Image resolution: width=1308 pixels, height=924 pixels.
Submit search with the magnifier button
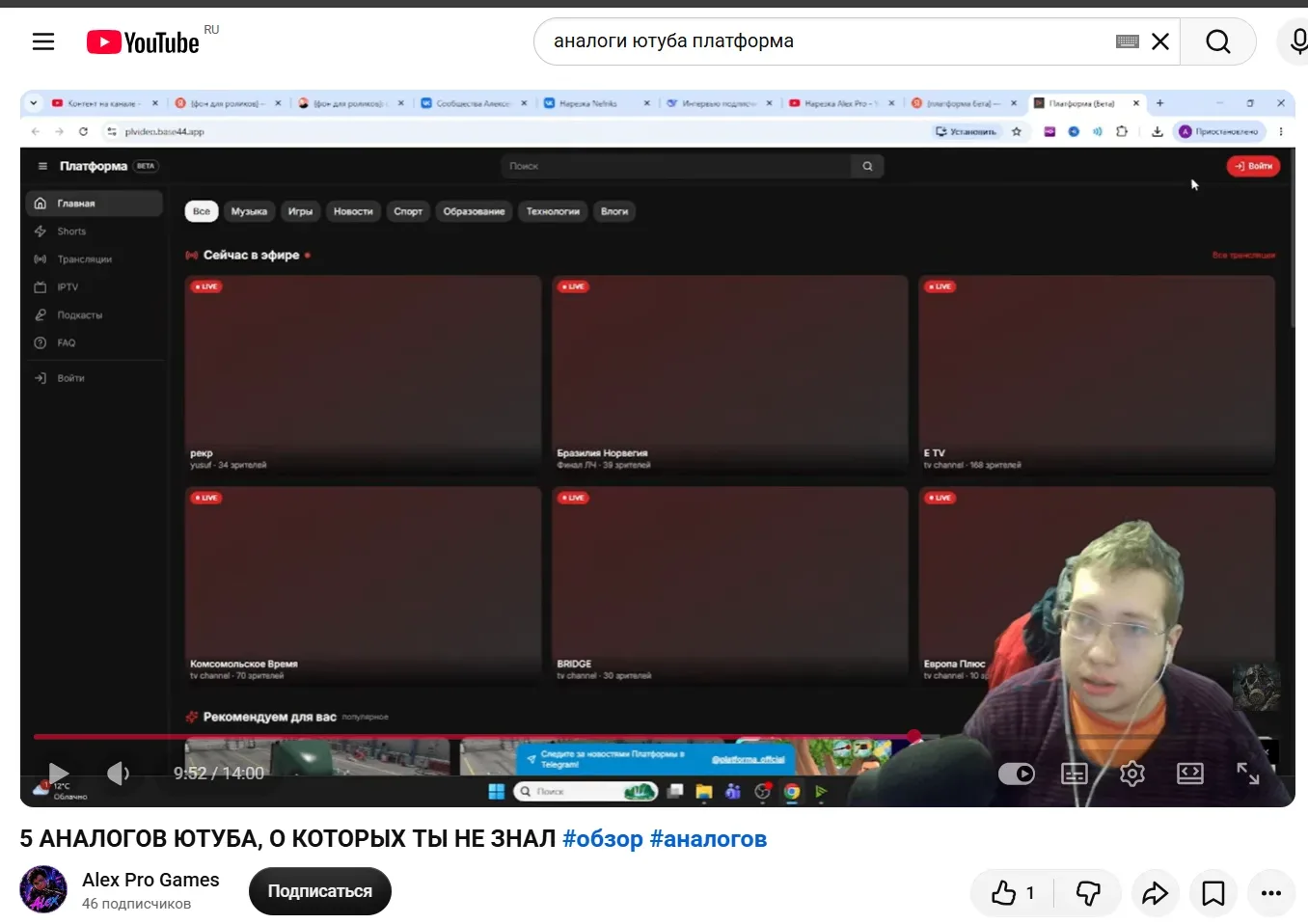click(1218, 41)
